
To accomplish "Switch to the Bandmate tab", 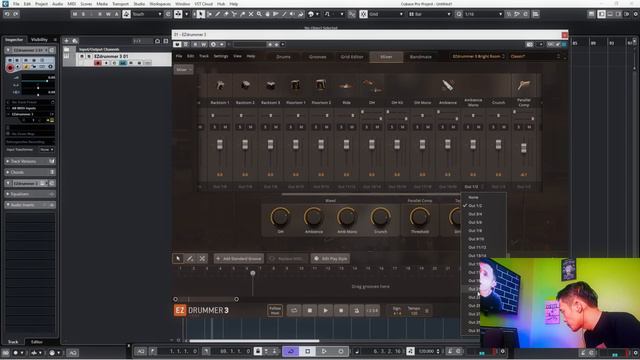I will click(x=420, y=57).
